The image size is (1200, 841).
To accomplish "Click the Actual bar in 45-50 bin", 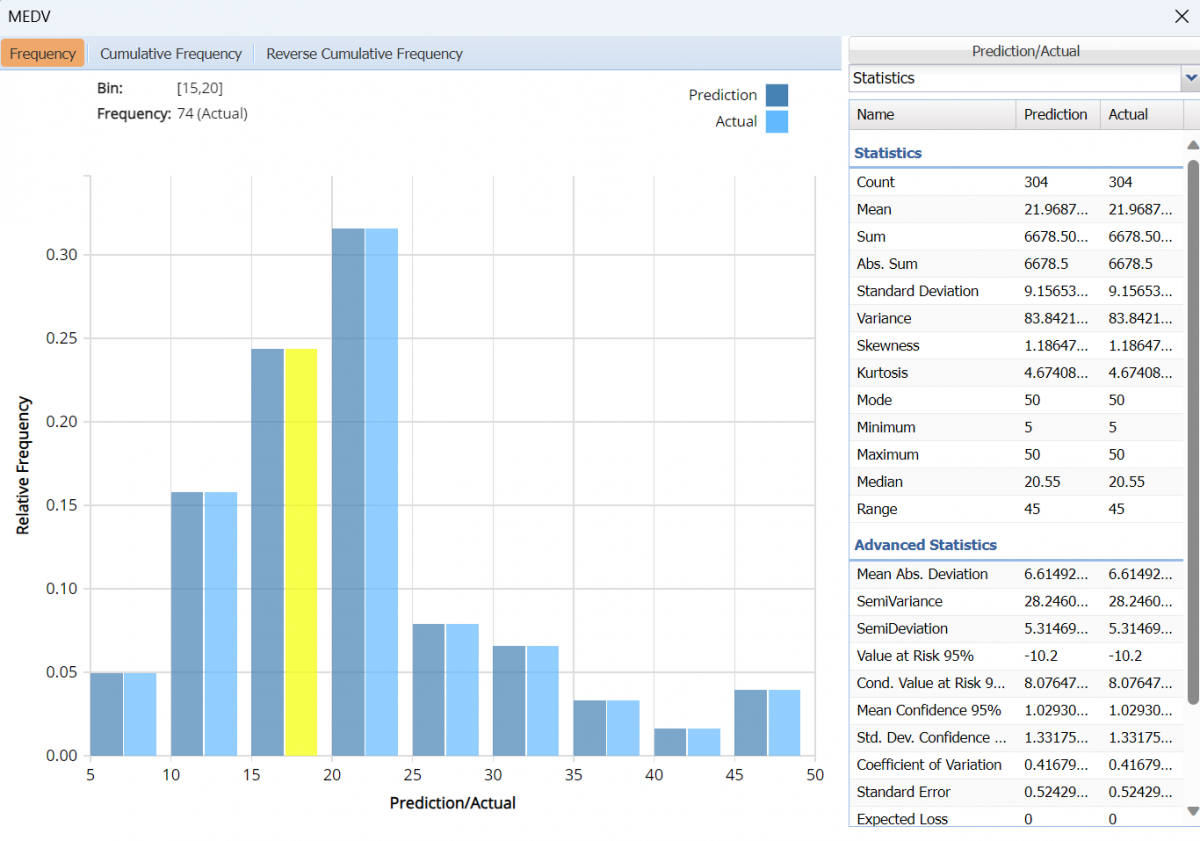I will (784, 722).
